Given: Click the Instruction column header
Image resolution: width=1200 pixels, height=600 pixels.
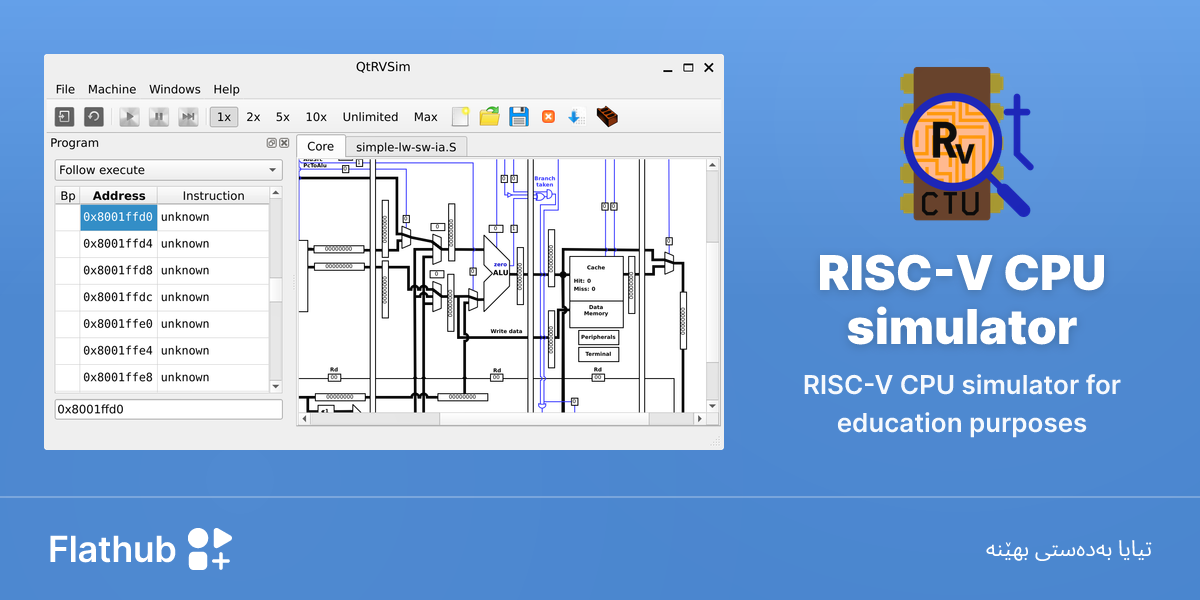Looking at the screenshot, I should 213,195.
